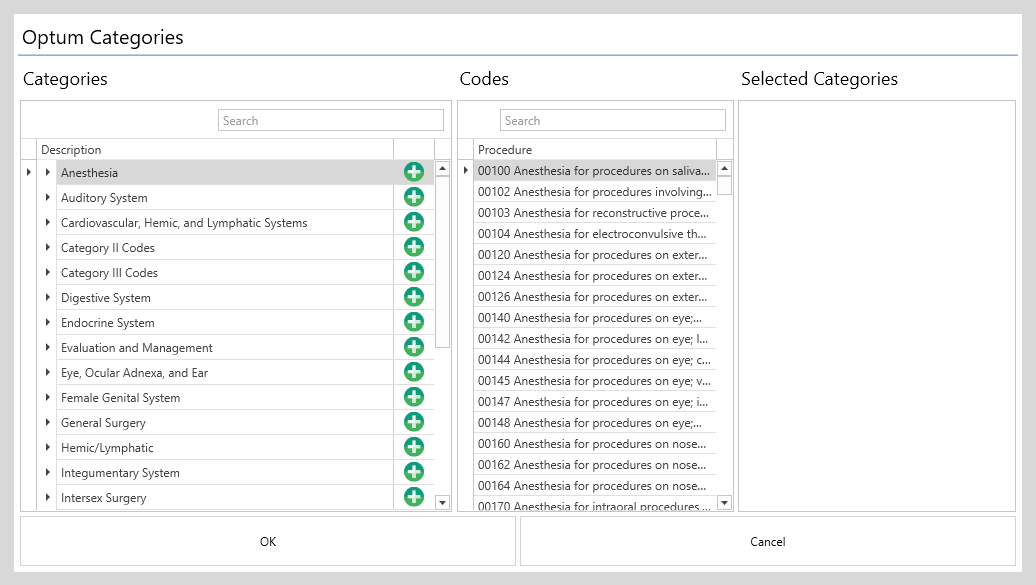Expand the Category III Codes node

48,272
